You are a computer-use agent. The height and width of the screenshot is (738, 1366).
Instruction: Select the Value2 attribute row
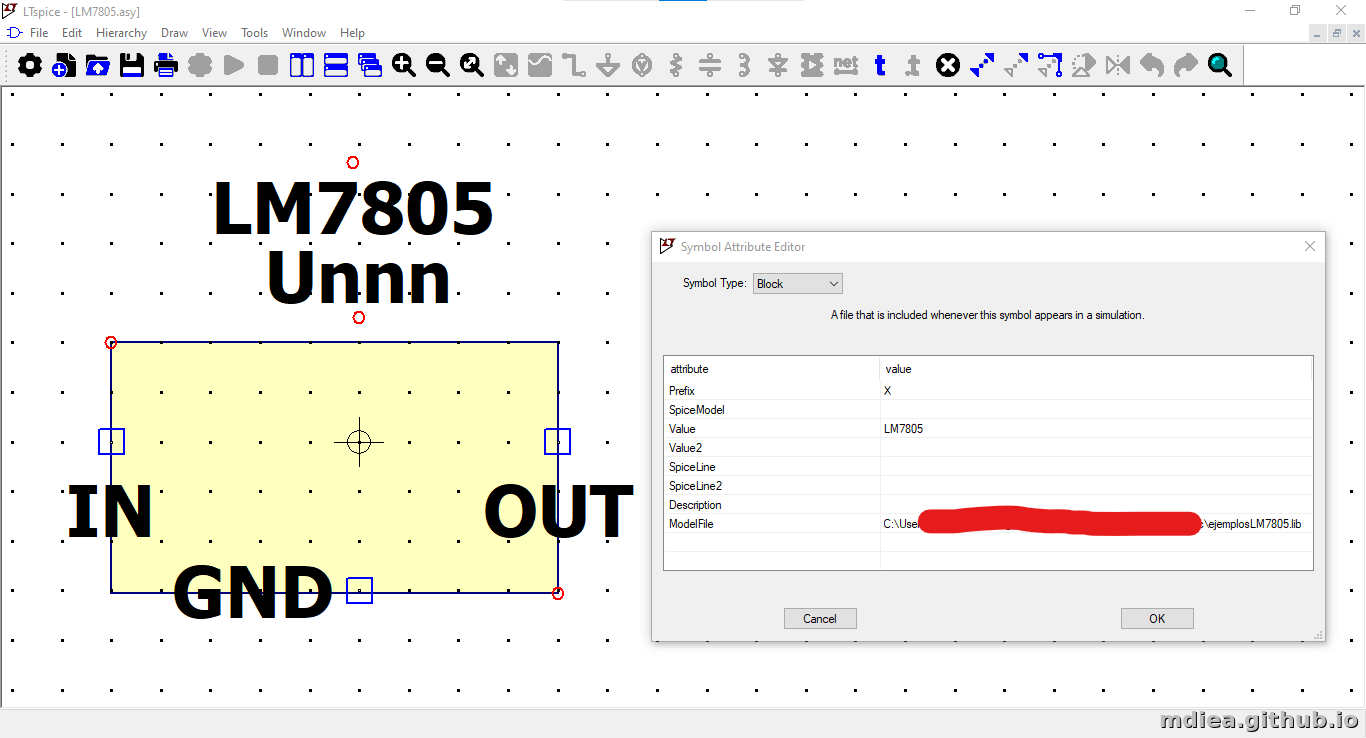pyautogui.click(x=988, y=448)
